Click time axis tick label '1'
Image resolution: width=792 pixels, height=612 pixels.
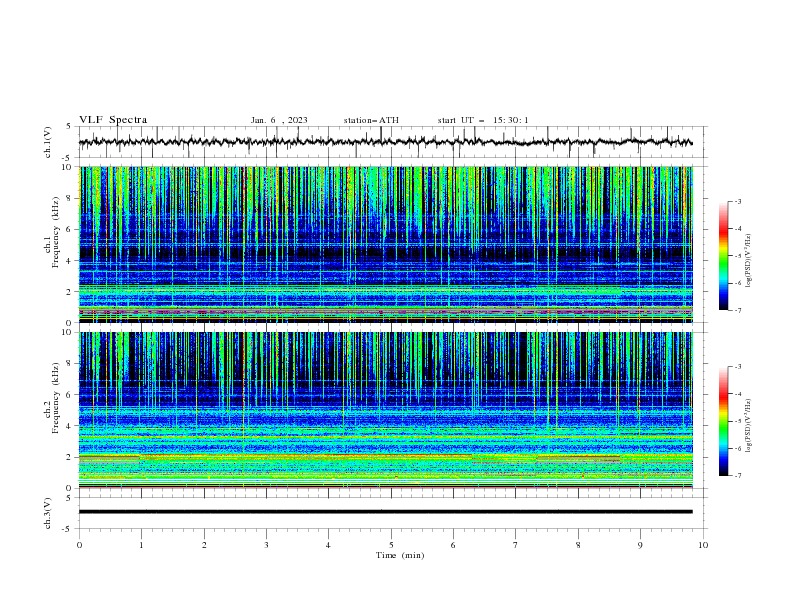[141, 545]
